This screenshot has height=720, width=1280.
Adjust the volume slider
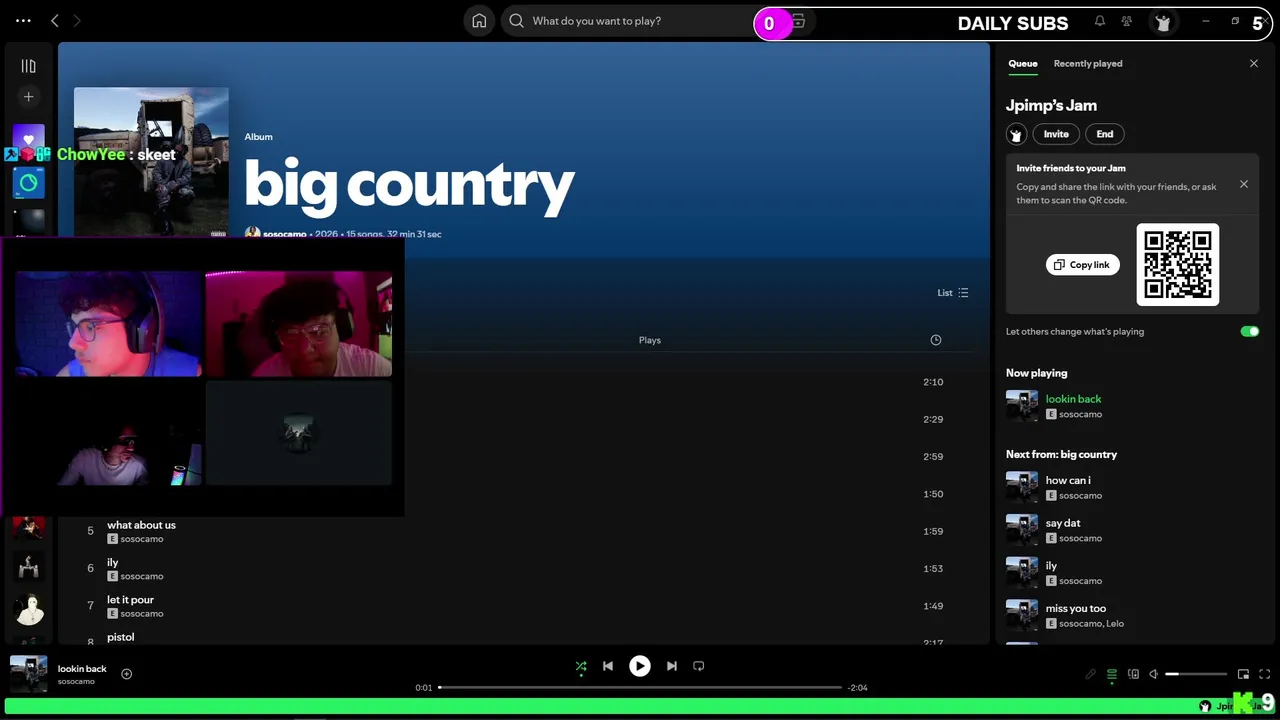(x=1196, y=675)
